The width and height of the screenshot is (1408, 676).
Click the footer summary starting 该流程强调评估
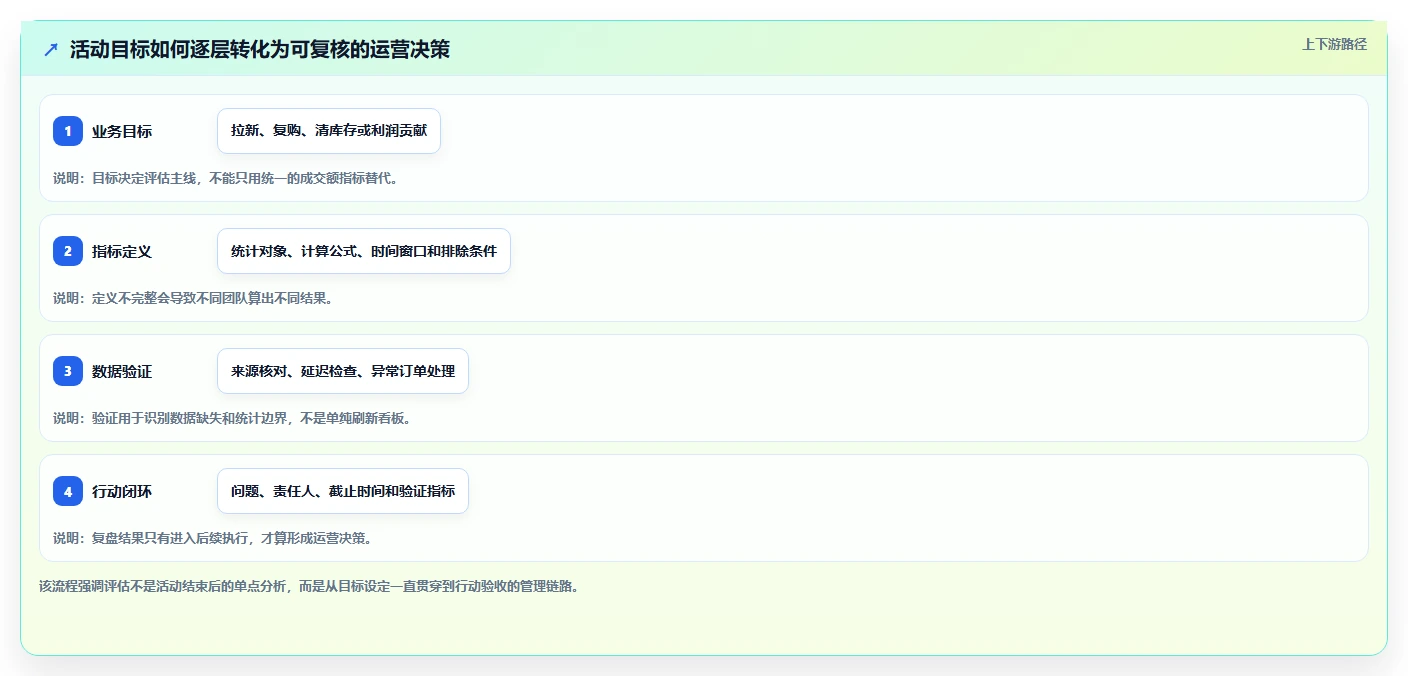click(309, 586)
